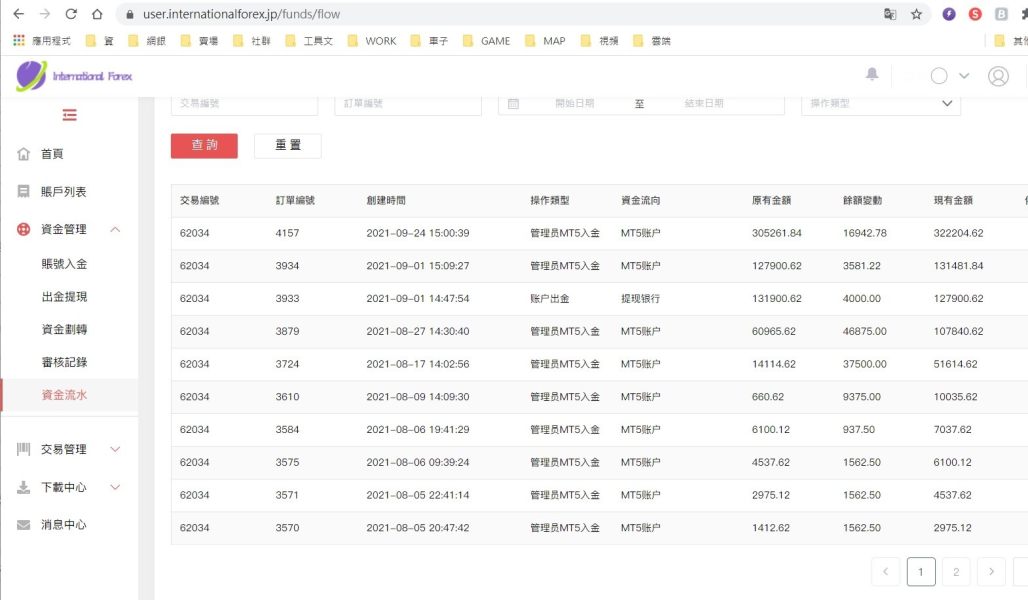This screenshot has width=1028, height=600.
Task: Expand the 交易管理 sidebar section
Action: (115, 449)
